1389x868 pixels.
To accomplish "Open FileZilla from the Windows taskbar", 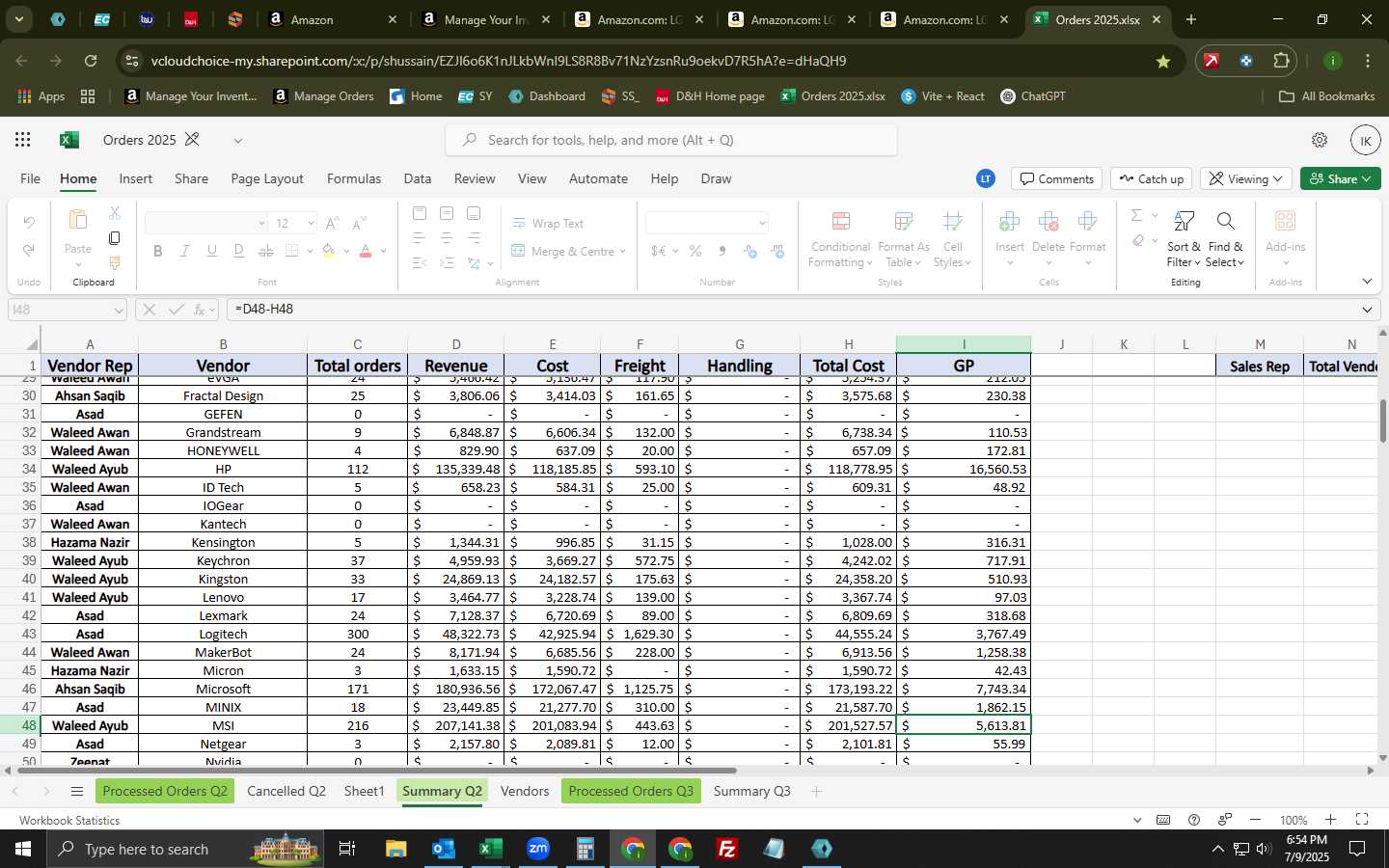I will [727, 849].
